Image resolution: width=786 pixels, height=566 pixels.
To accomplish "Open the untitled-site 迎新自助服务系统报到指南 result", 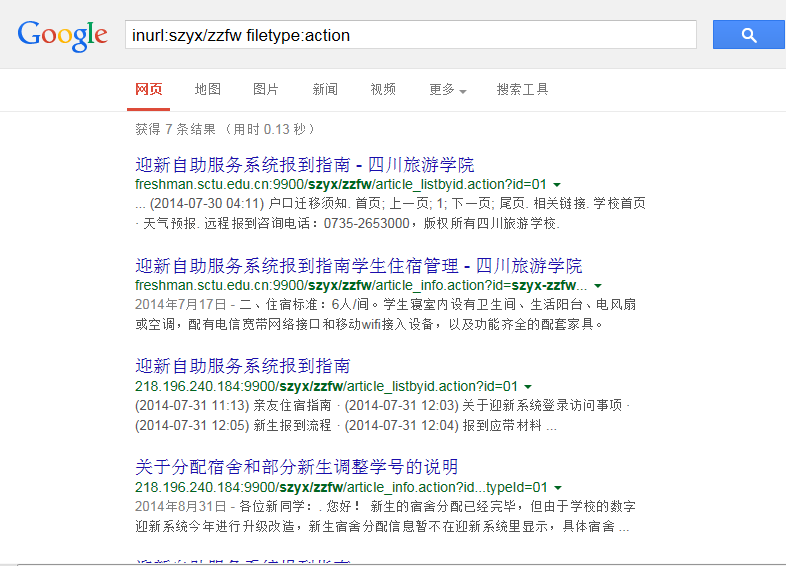I will click(x=242, y=366).
